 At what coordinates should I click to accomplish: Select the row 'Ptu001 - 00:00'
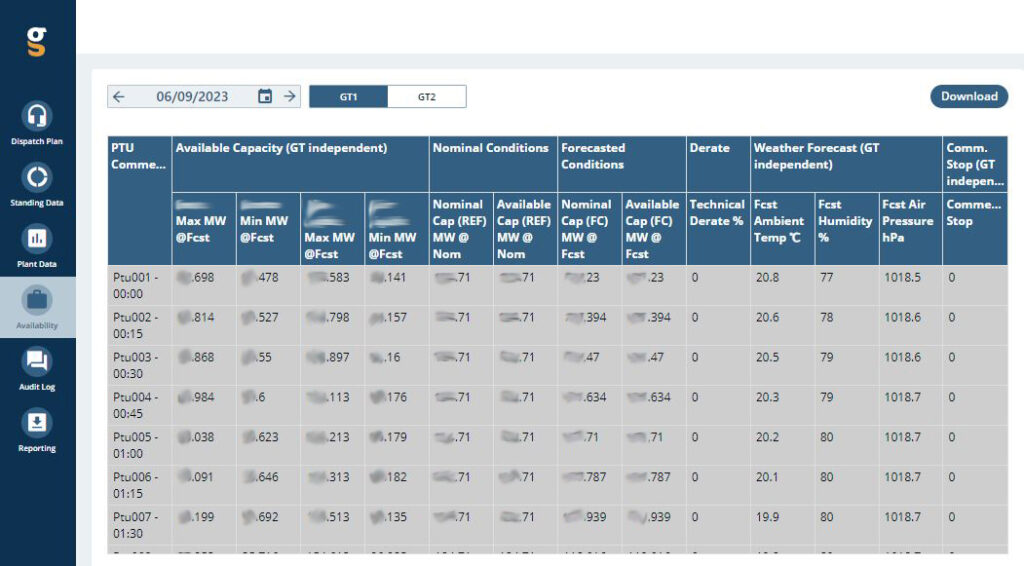[557, 285]
